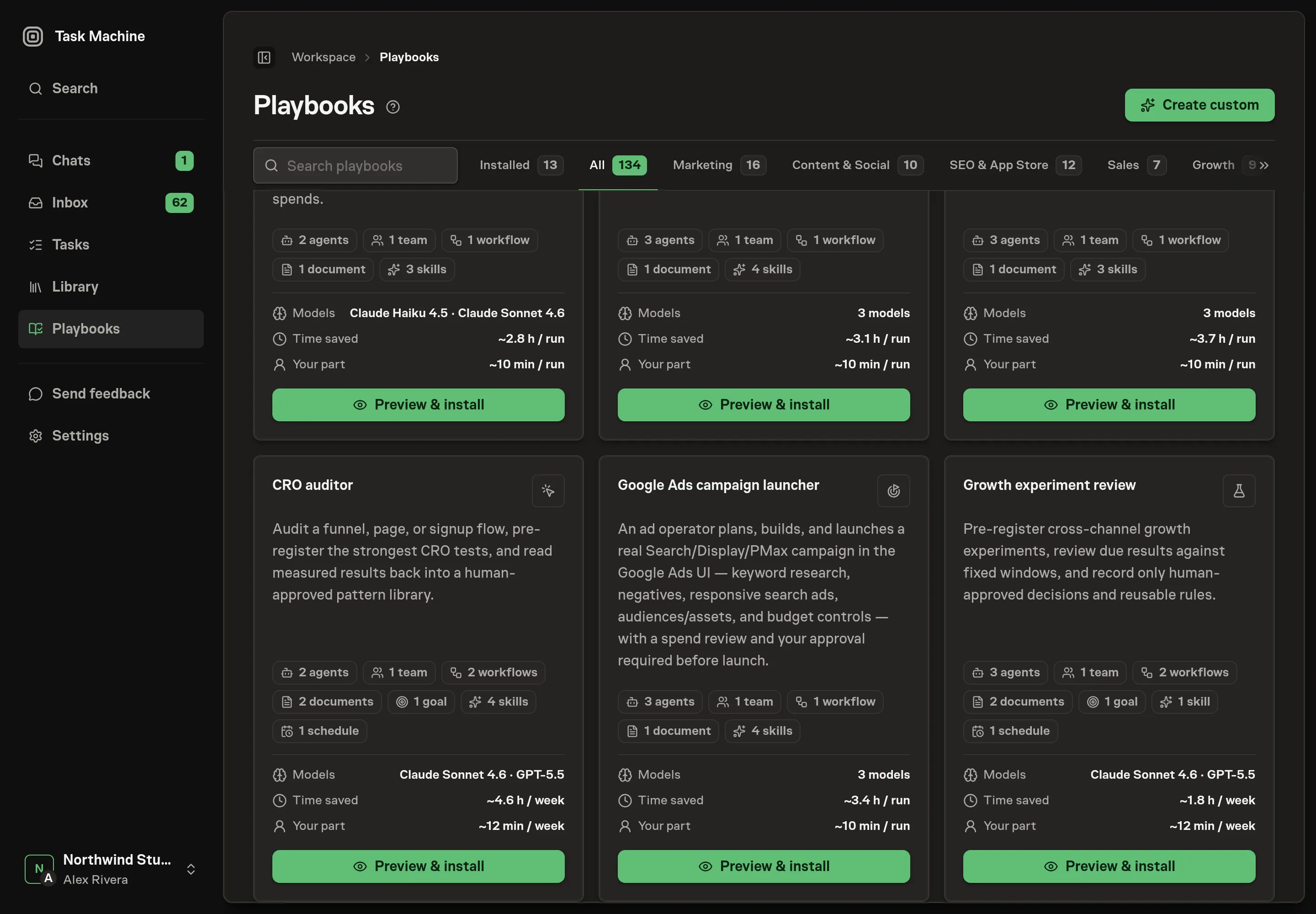Viewport: 1316px width, 914px height.
Task: Click the CRO auditor cursor icon
Action: 548,491
